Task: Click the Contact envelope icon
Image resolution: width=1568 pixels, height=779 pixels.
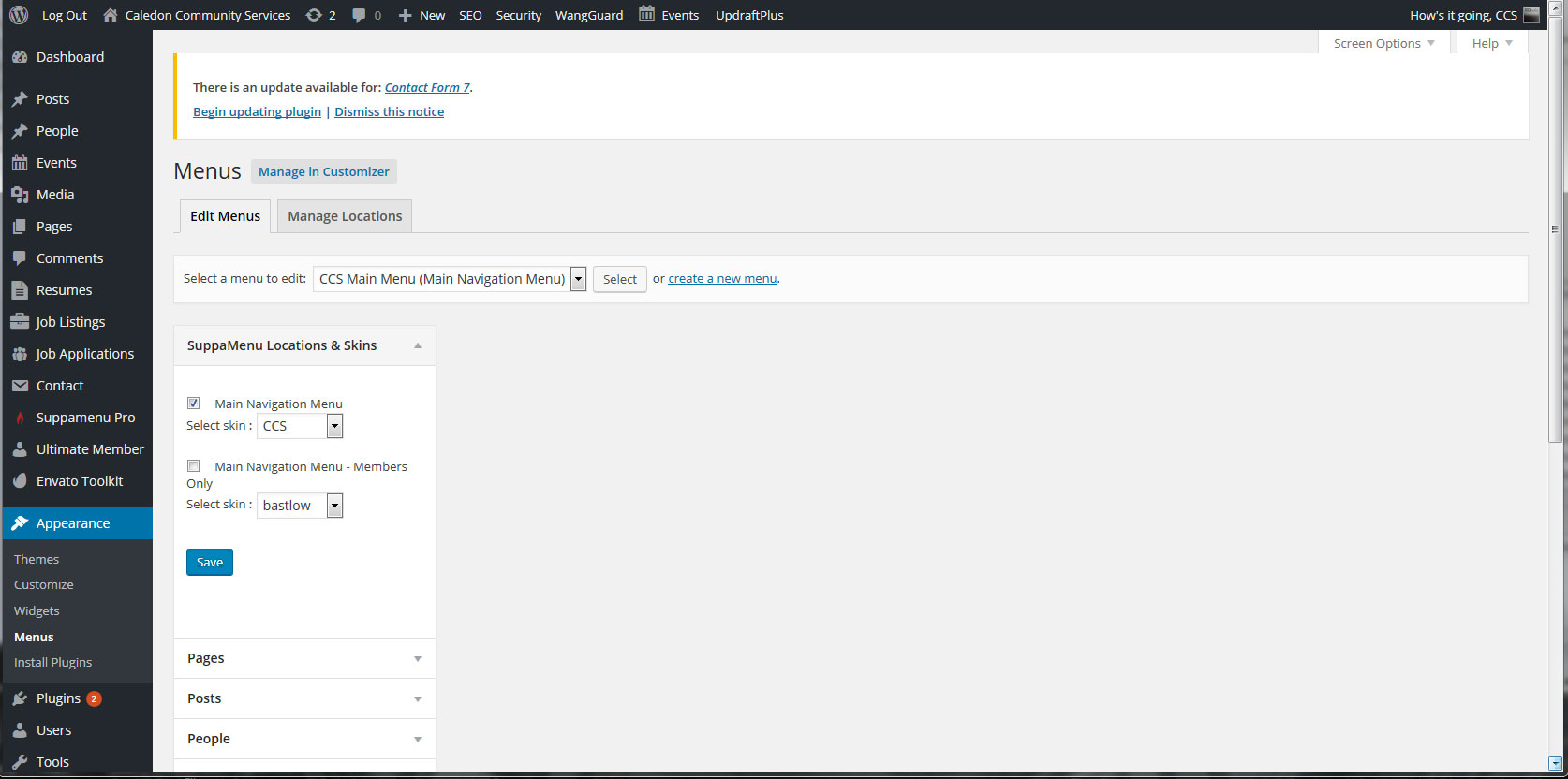Action: (20, 386)
